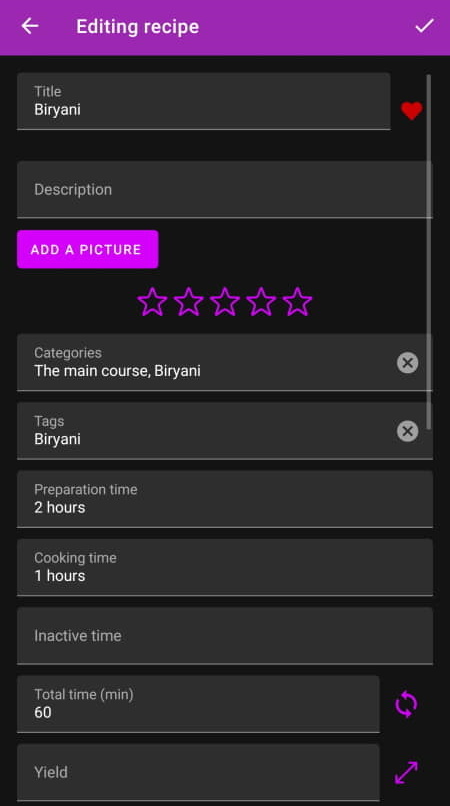450x806 pixels.
Task: Select the Cooking time field
Action: click(x=225, y=567)
